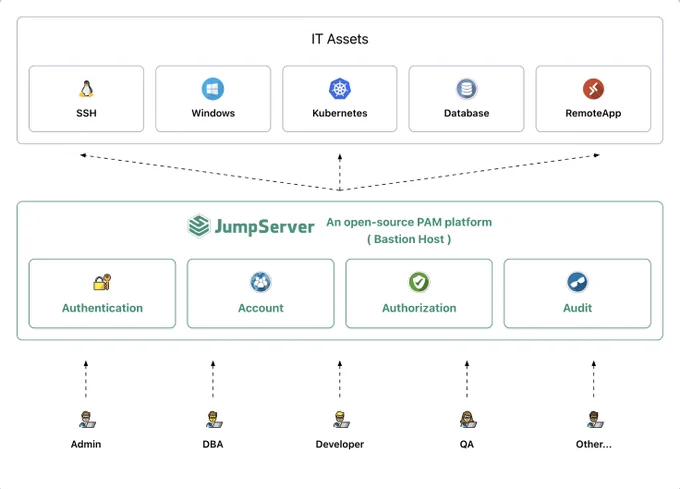The height and width of the screenshot is (489, 680).
Task: Select the Audit label
Action: pyautogui.click(x=577, y=308)
